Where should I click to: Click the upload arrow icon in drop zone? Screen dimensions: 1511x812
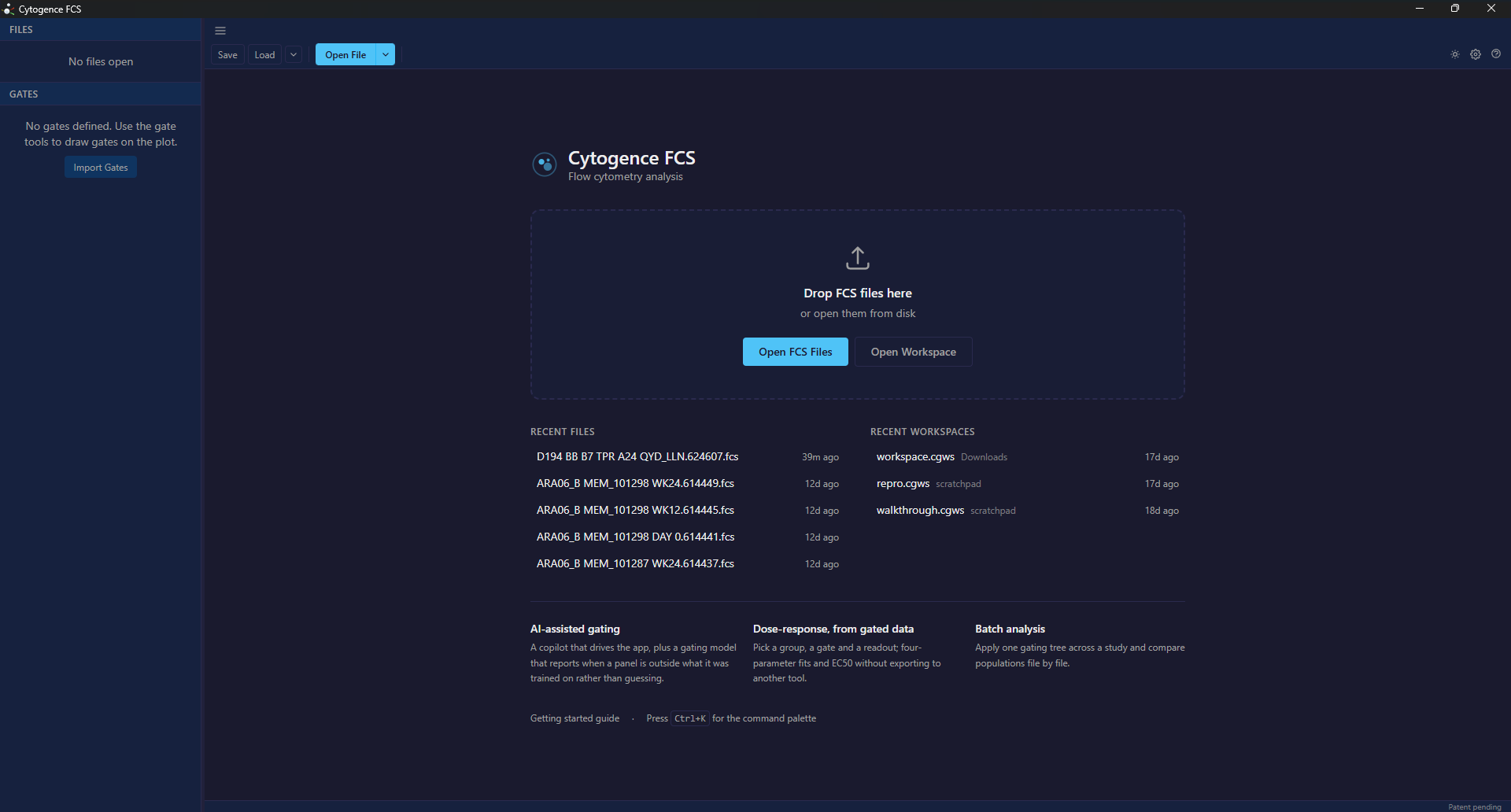click(858, 258)
